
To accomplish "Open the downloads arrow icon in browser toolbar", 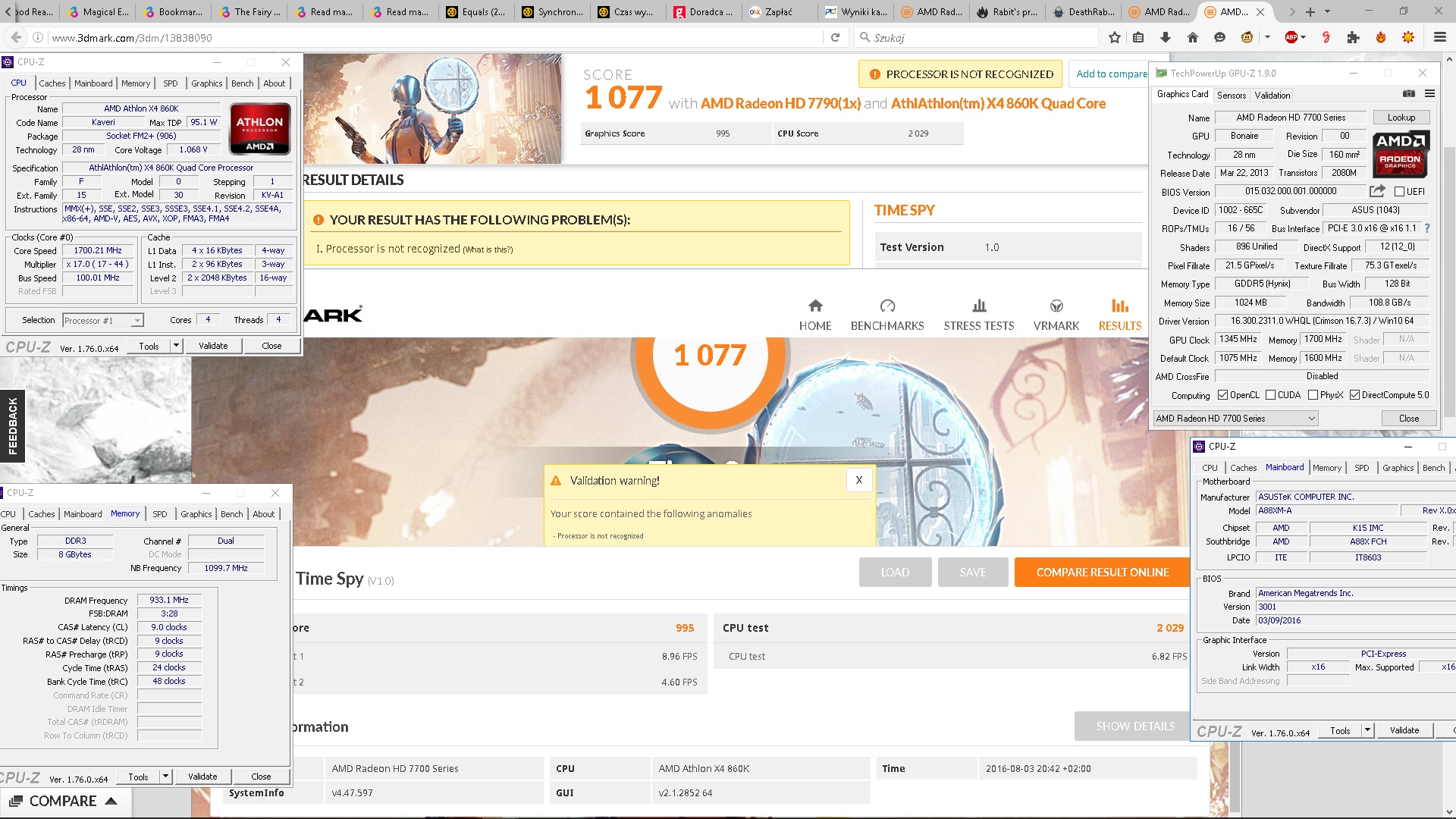I will (x=1166, y=37).
